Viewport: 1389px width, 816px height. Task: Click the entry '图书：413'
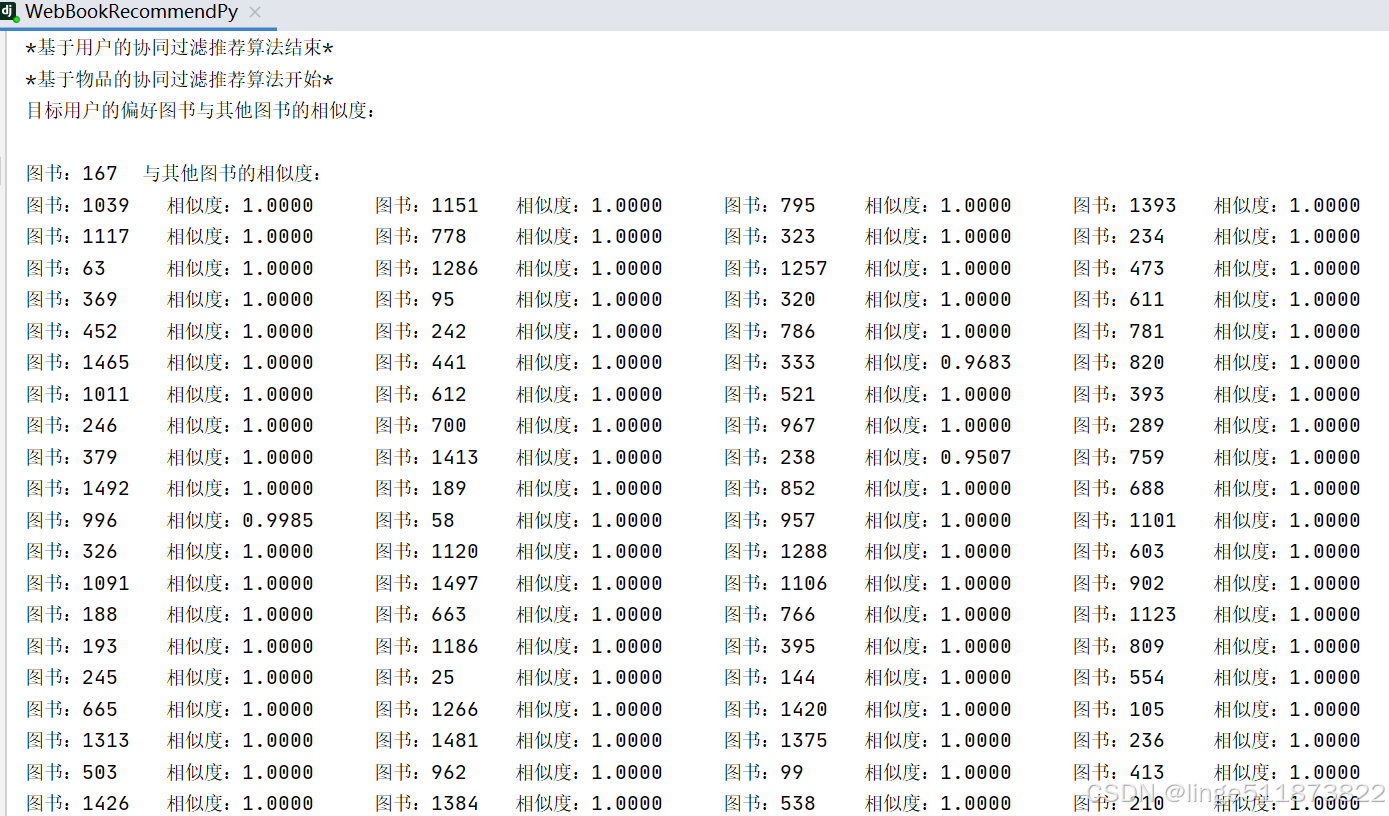pos(1119,772)
